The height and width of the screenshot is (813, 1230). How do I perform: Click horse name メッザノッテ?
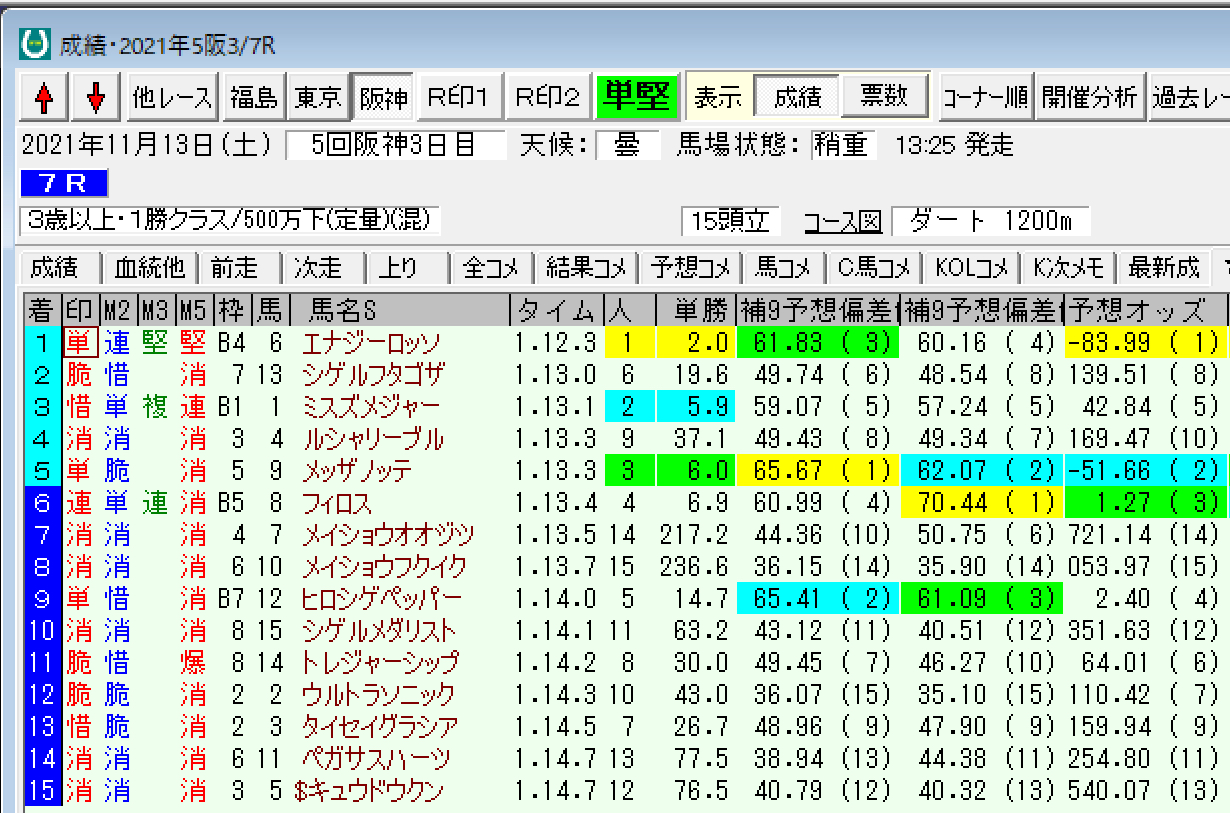coord(356,471)
